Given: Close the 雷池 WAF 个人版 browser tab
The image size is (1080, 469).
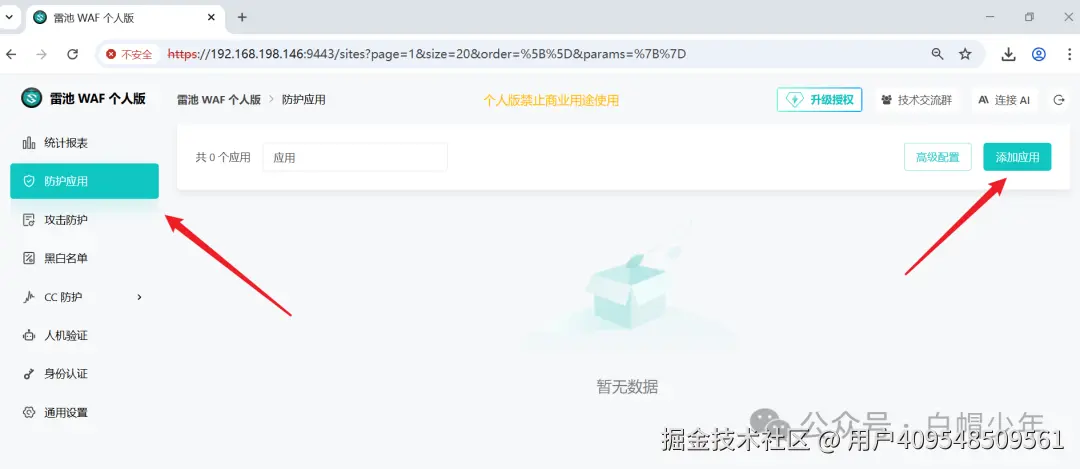Looking at the screenshot, I should tap(211, 17).
